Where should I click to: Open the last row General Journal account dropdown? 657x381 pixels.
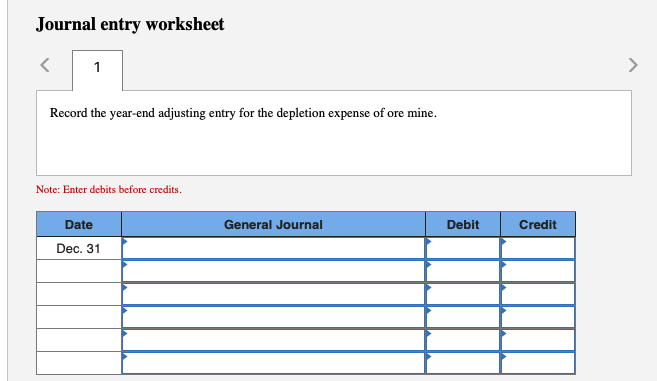coord(274,363)
